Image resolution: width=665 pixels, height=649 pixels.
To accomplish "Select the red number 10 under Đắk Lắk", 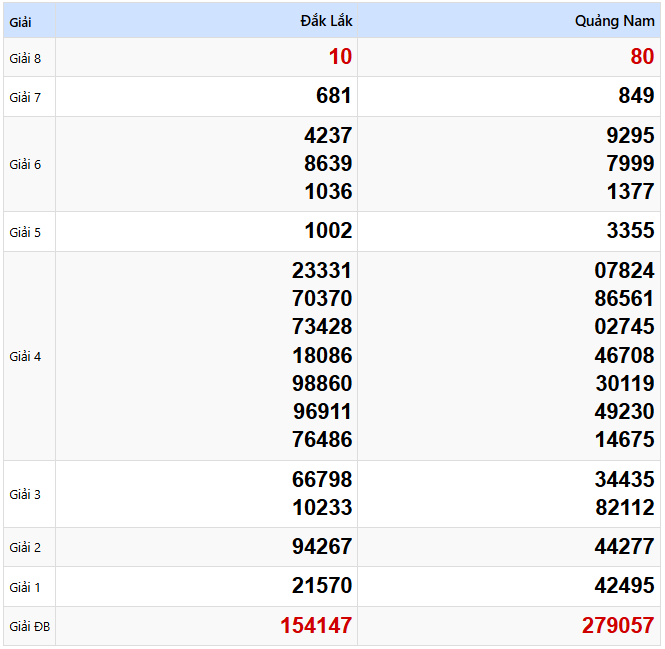I will click(340, 57).
